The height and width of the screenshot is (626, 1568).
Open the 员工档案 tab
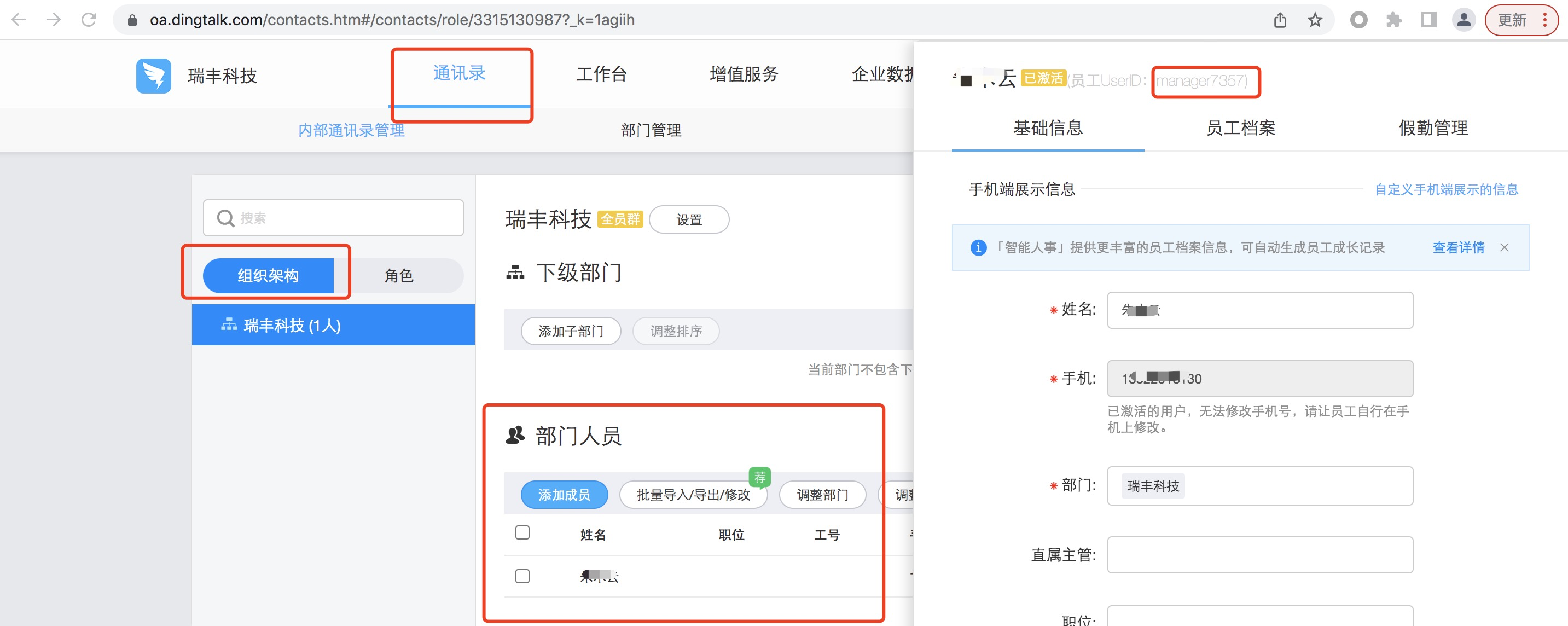pyautogui.click(x=1240, y=128)
